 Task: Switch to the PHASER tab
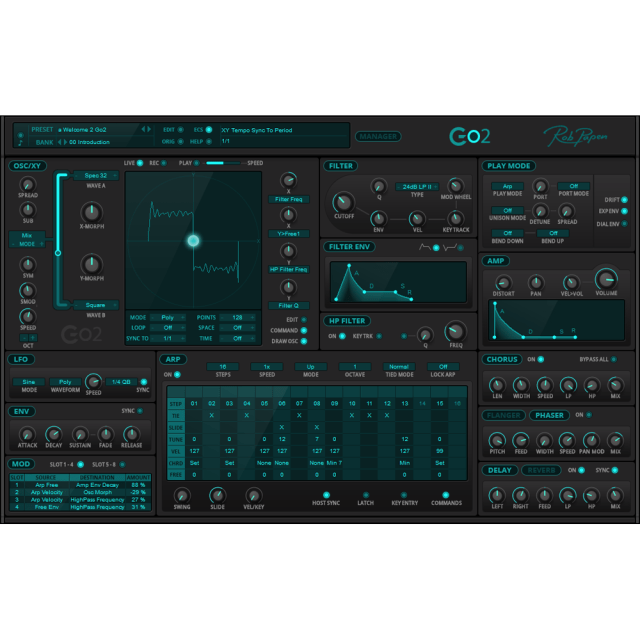pyautogui.click(x=549, y=415)
